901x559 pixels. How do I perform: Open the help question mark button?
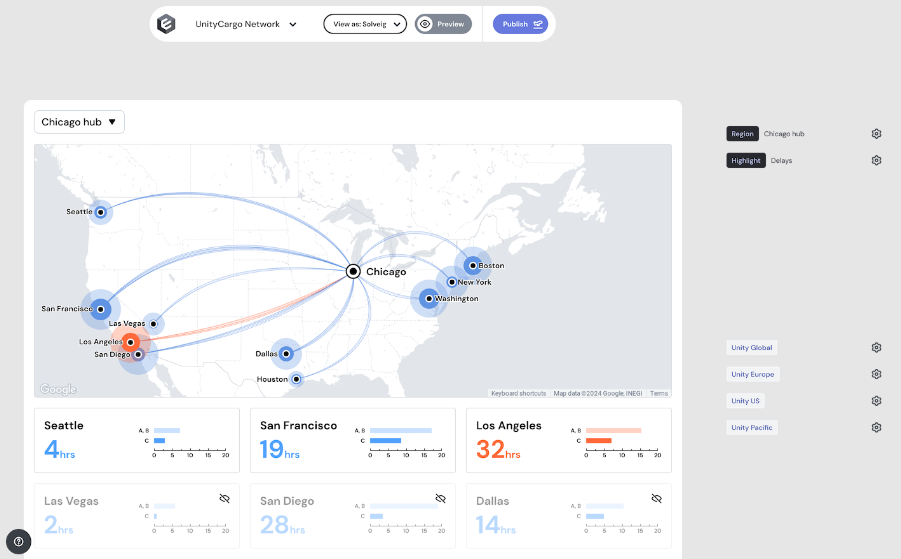tap(18, 542)
